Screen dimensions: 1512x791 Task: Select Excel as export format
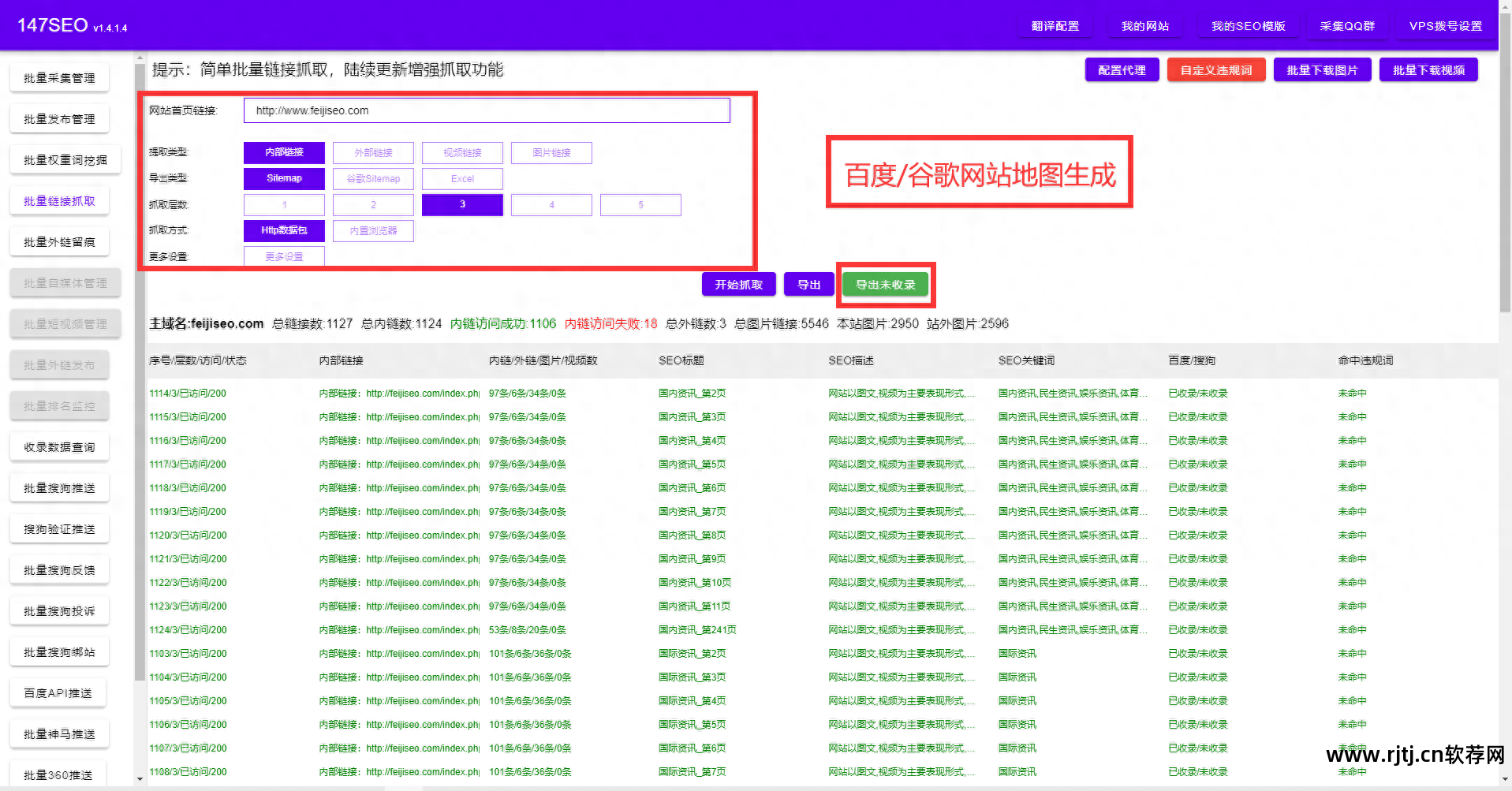coord(462,178)
